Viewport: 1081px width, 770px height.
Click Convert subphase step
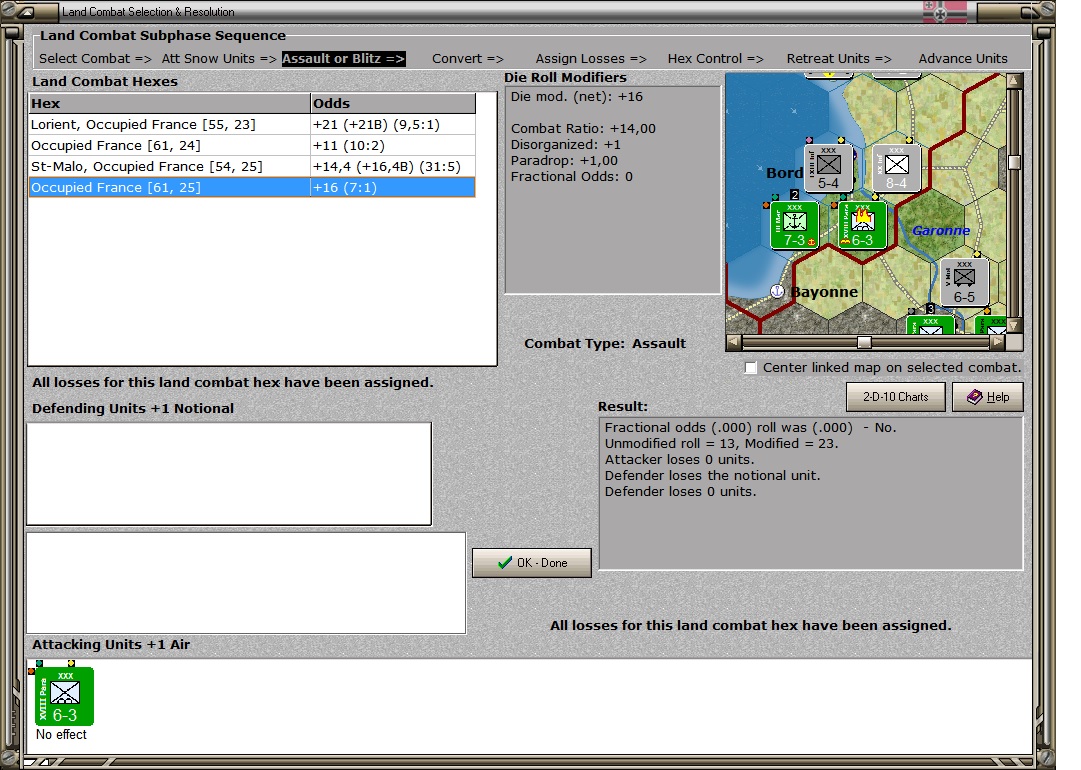467,59
